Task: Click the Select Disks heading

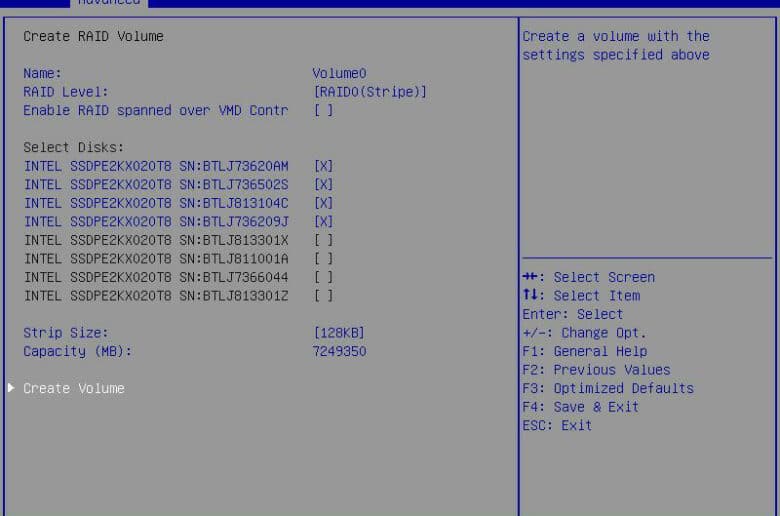Action: coord(74,147)
